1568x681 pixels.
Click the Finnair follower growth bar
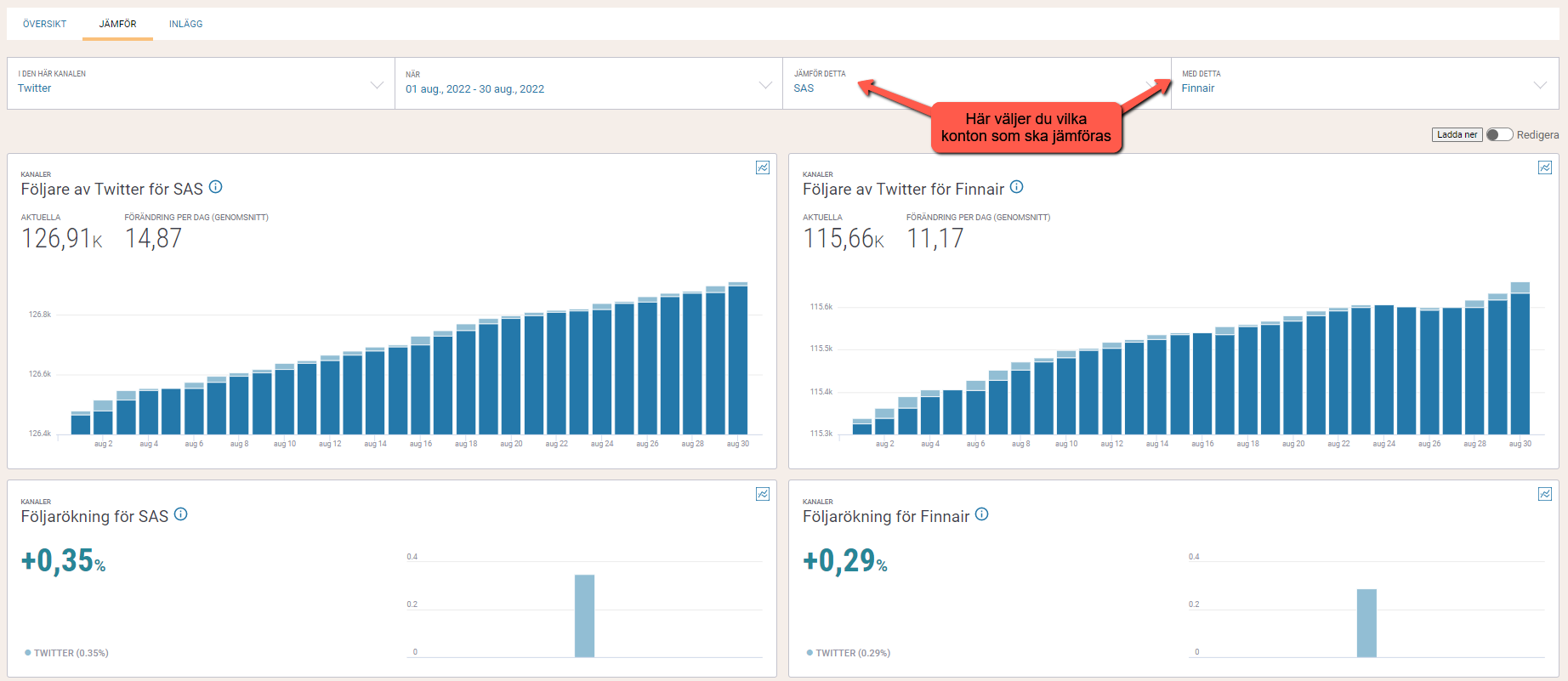tap(1366, 622)
